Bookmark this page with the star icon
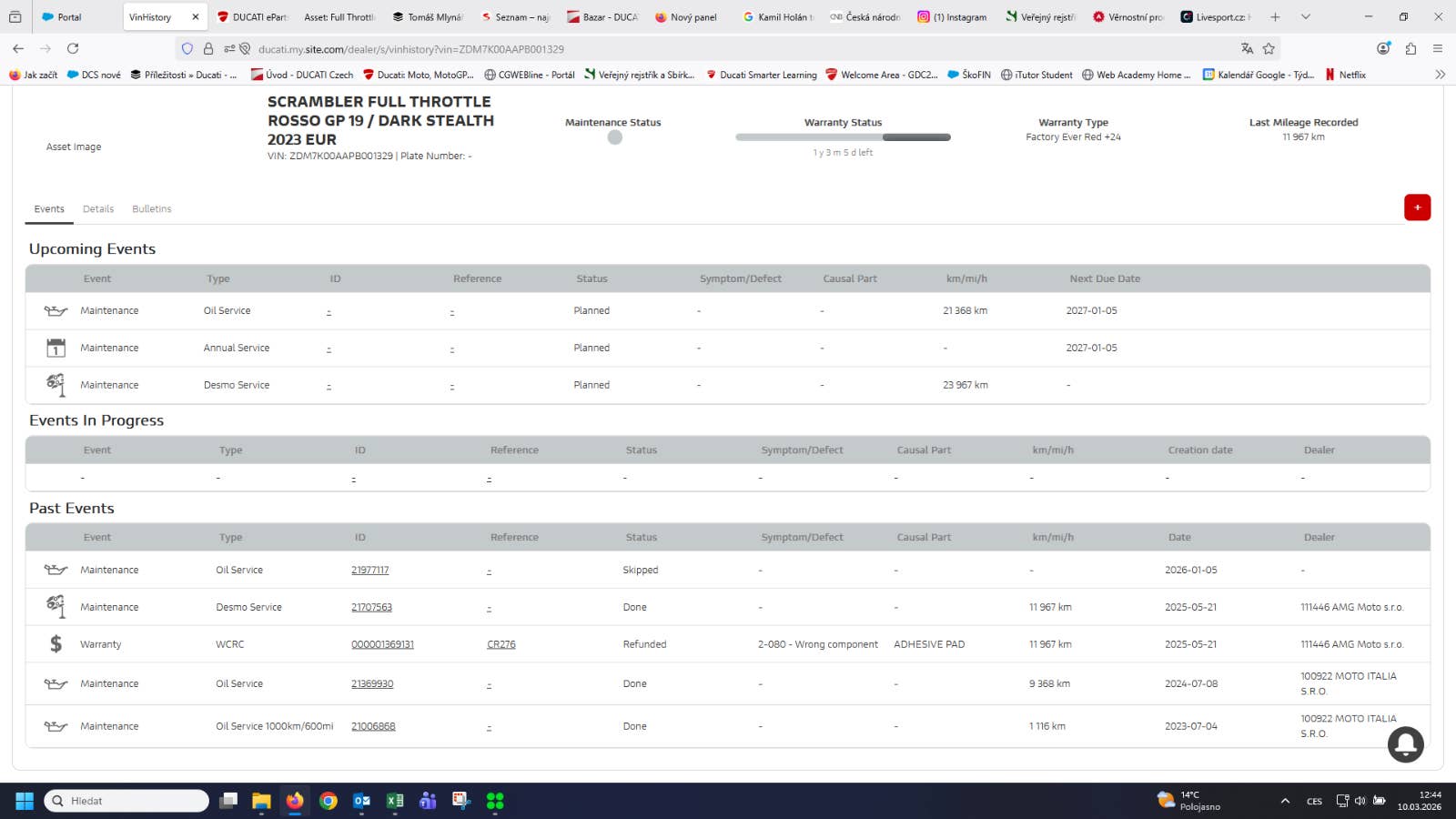The height and width of the screenshot is (819, 1456). pos(1269,49)
